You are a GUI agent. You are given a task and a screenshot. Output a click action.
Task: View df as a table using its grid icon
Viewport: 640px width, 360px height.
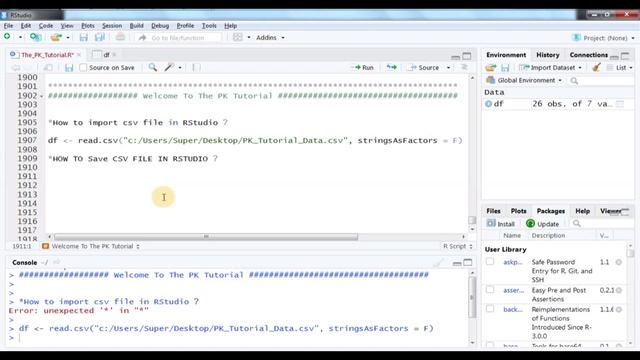click(x=620, y=104)
